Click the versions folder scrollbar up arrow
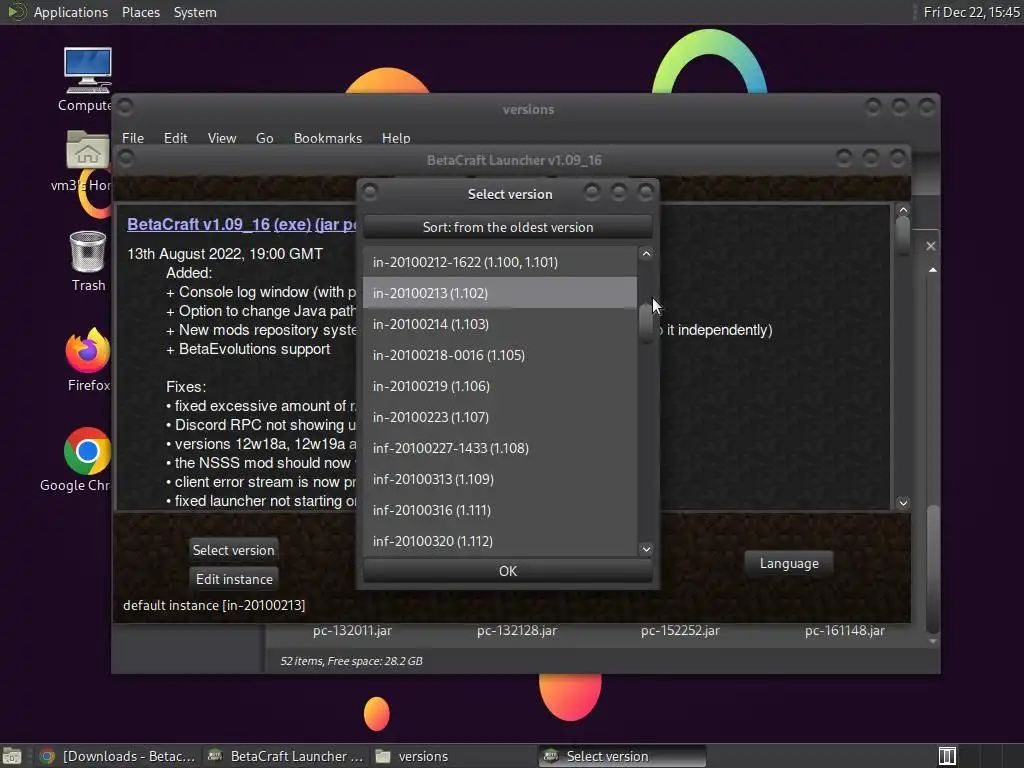The height and width of the screenshot is (768, 1024). (933, 270)
